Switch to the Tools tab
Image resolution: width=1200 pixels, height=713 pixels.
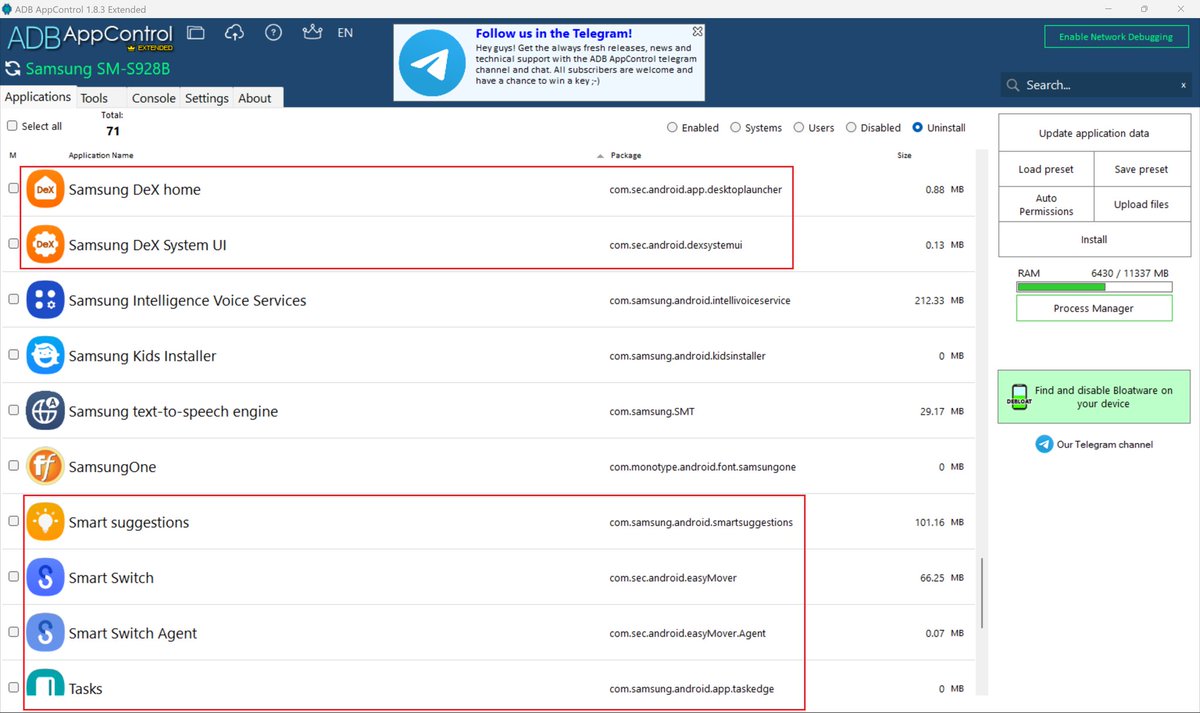(94, 98)
